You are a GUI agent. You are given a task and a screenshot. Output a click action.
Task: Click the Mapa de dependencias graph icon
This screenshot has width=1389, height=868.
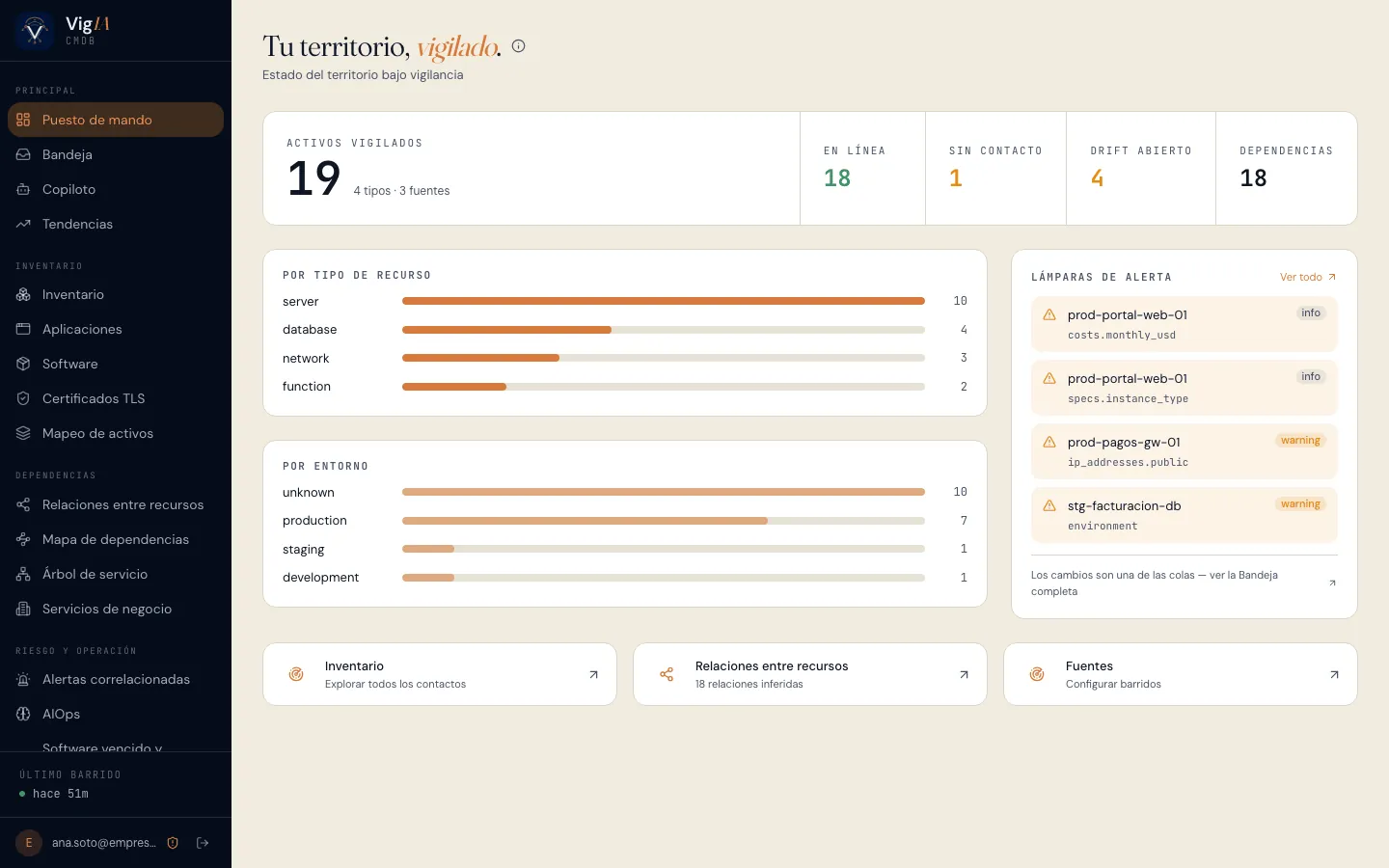click(23, 539)
